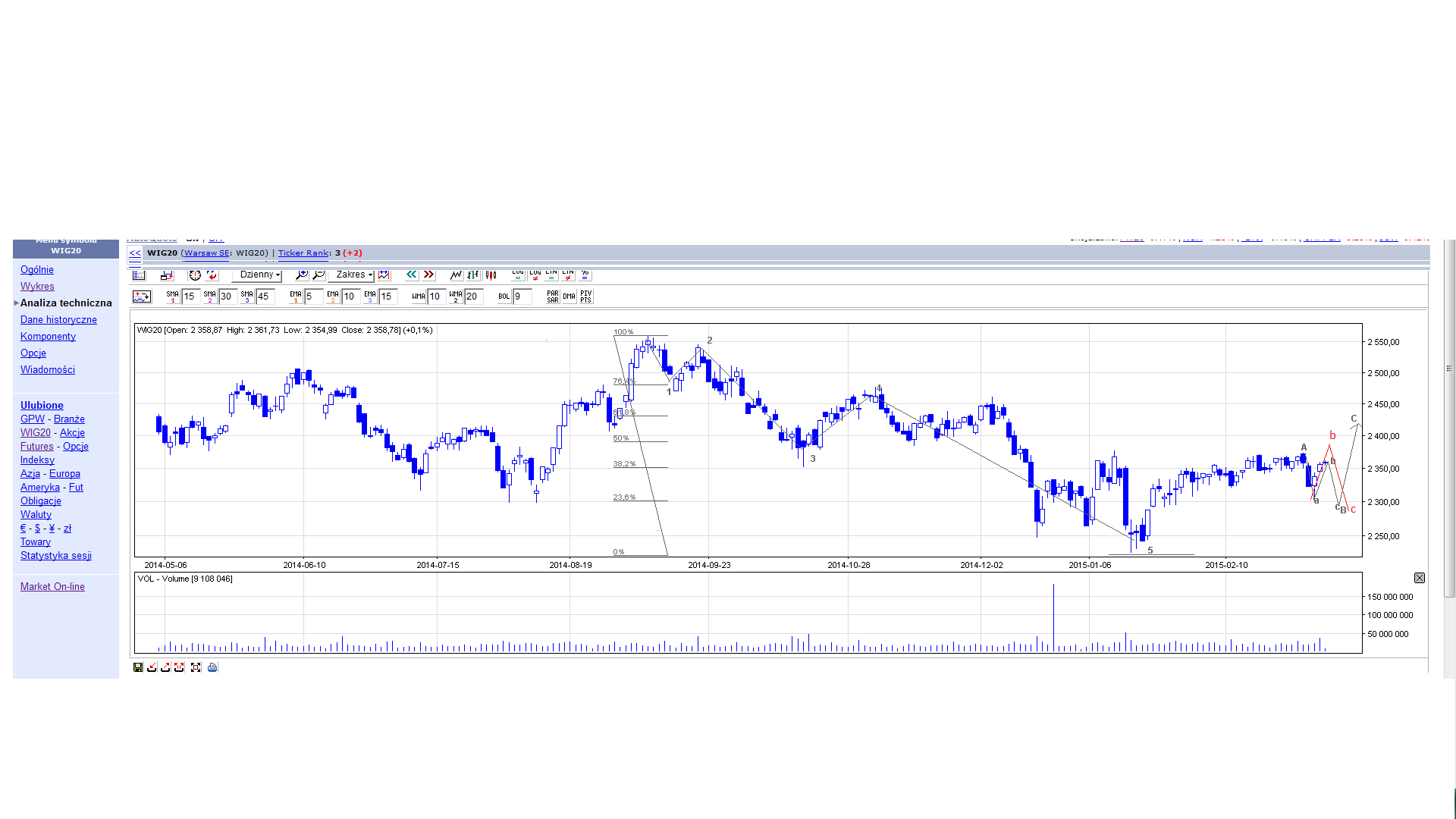Click the fullscreen chart icon
The width and height of the screenshot is (1456, 819).
(x=196, y=667)
